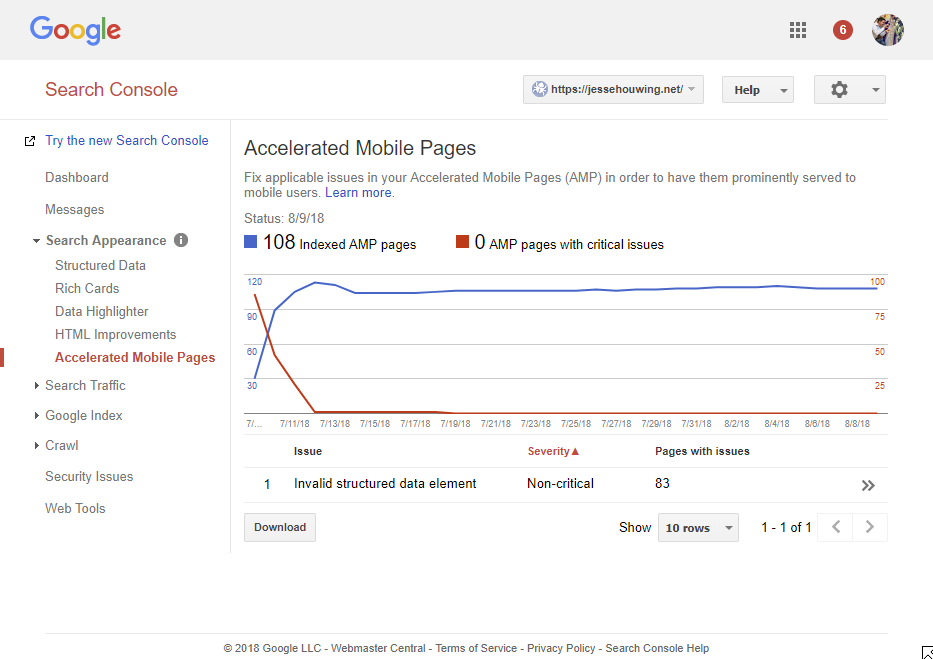Viewport: 933px width, 659px height.
Task: Collapse the Search Appearance section
Action: click(36, 241)
